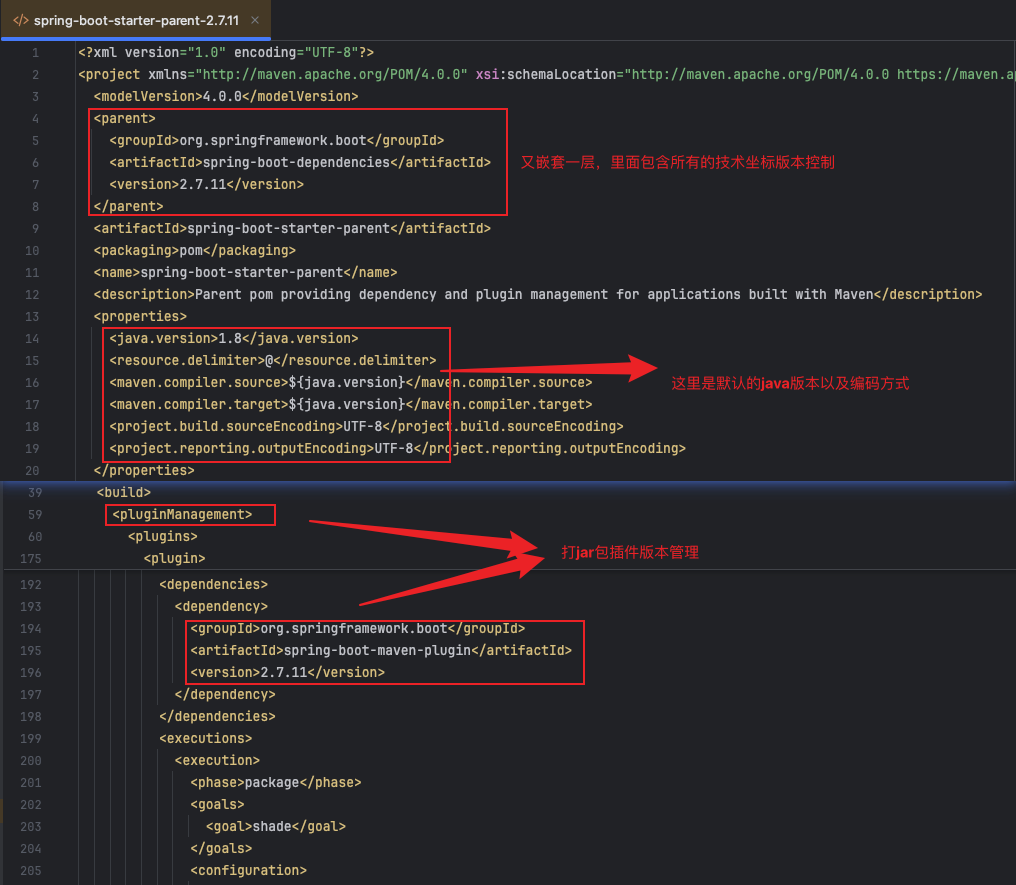Click the <resource.delimiter>@ line
1016x885 pixels.
[x=273, y=361]
